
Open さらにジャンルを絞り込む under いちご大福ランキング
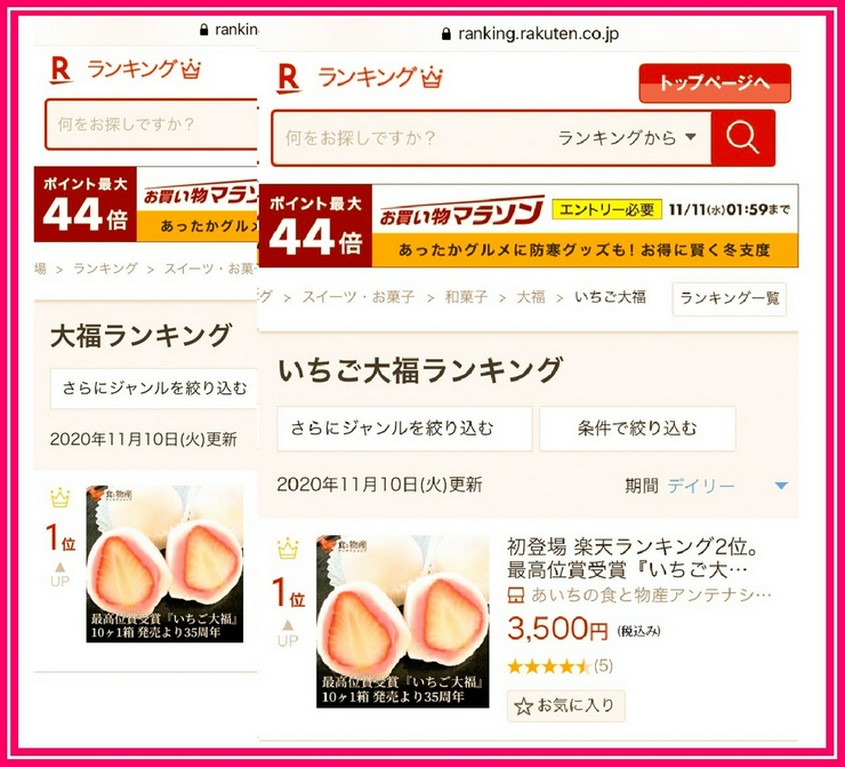coord(404,429)
